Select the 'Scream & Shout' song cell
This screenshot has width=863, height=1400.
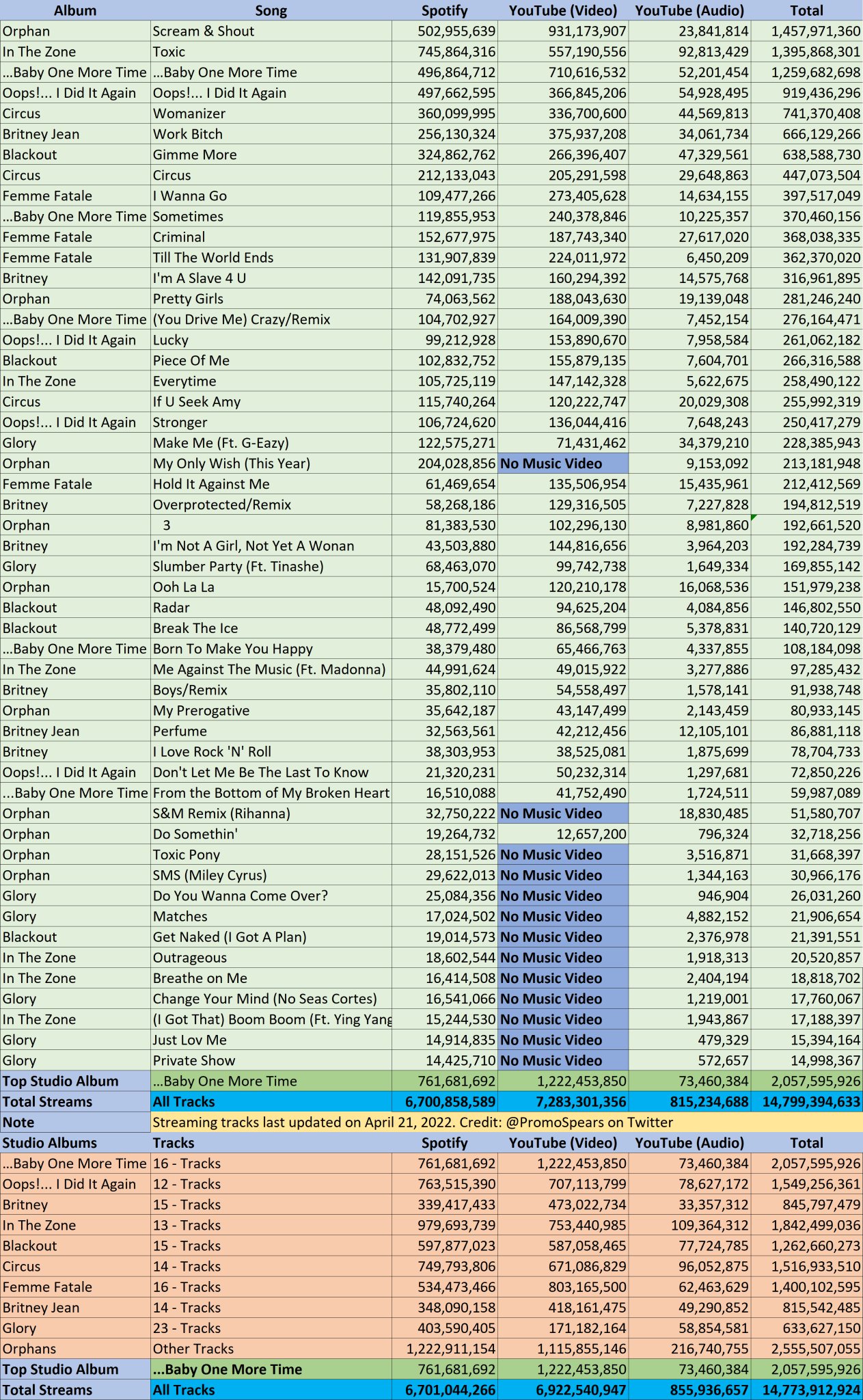click(x=271, y=31)
